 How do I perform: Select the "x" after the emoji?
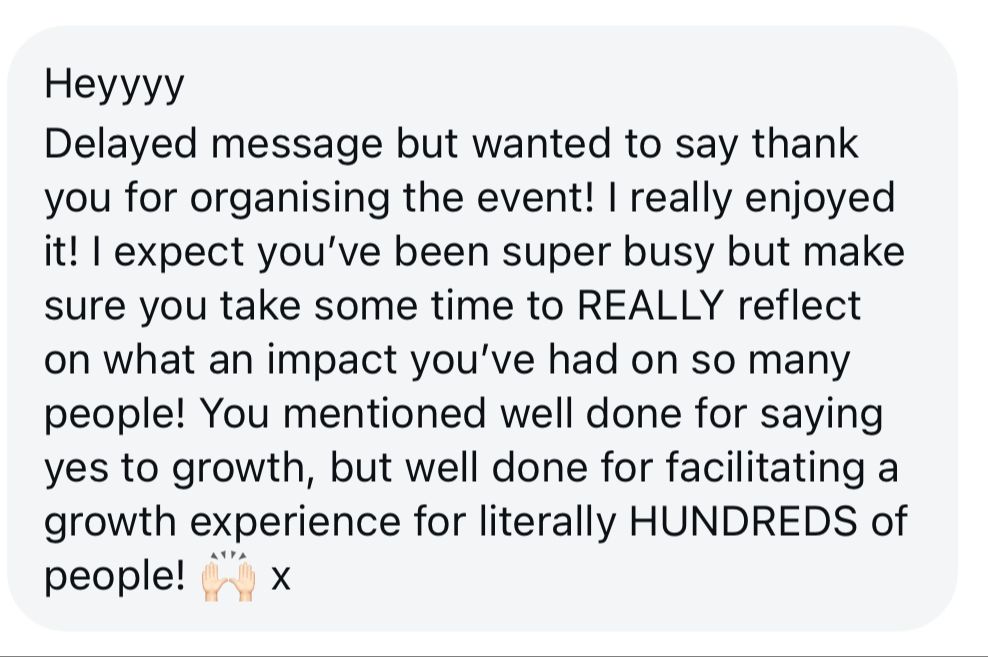pyautogui.click(x=280, y=578)
